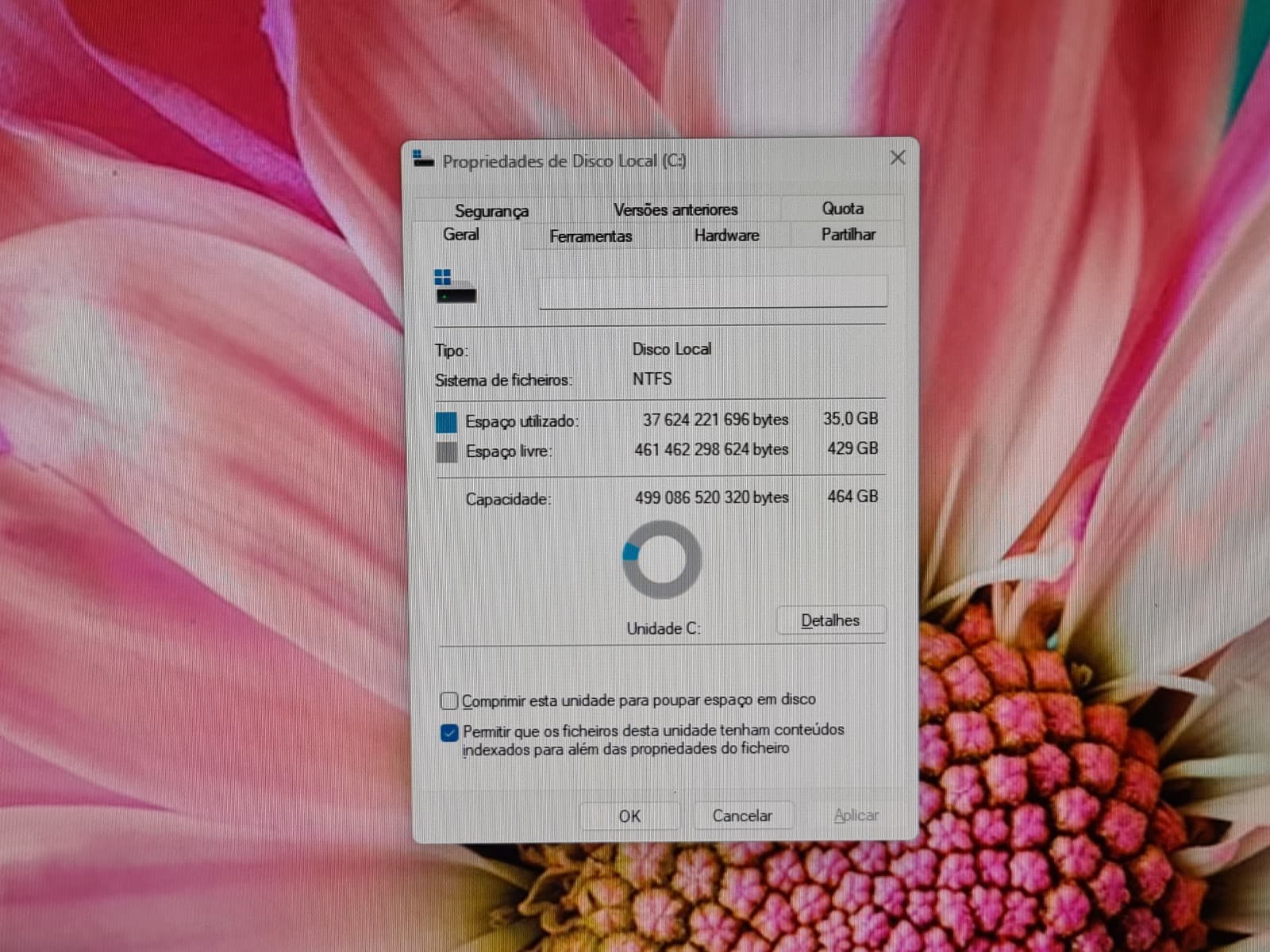Click the drive name input field
The width and height of the screenshot is (1270, 952).
(x=713, y=292)
